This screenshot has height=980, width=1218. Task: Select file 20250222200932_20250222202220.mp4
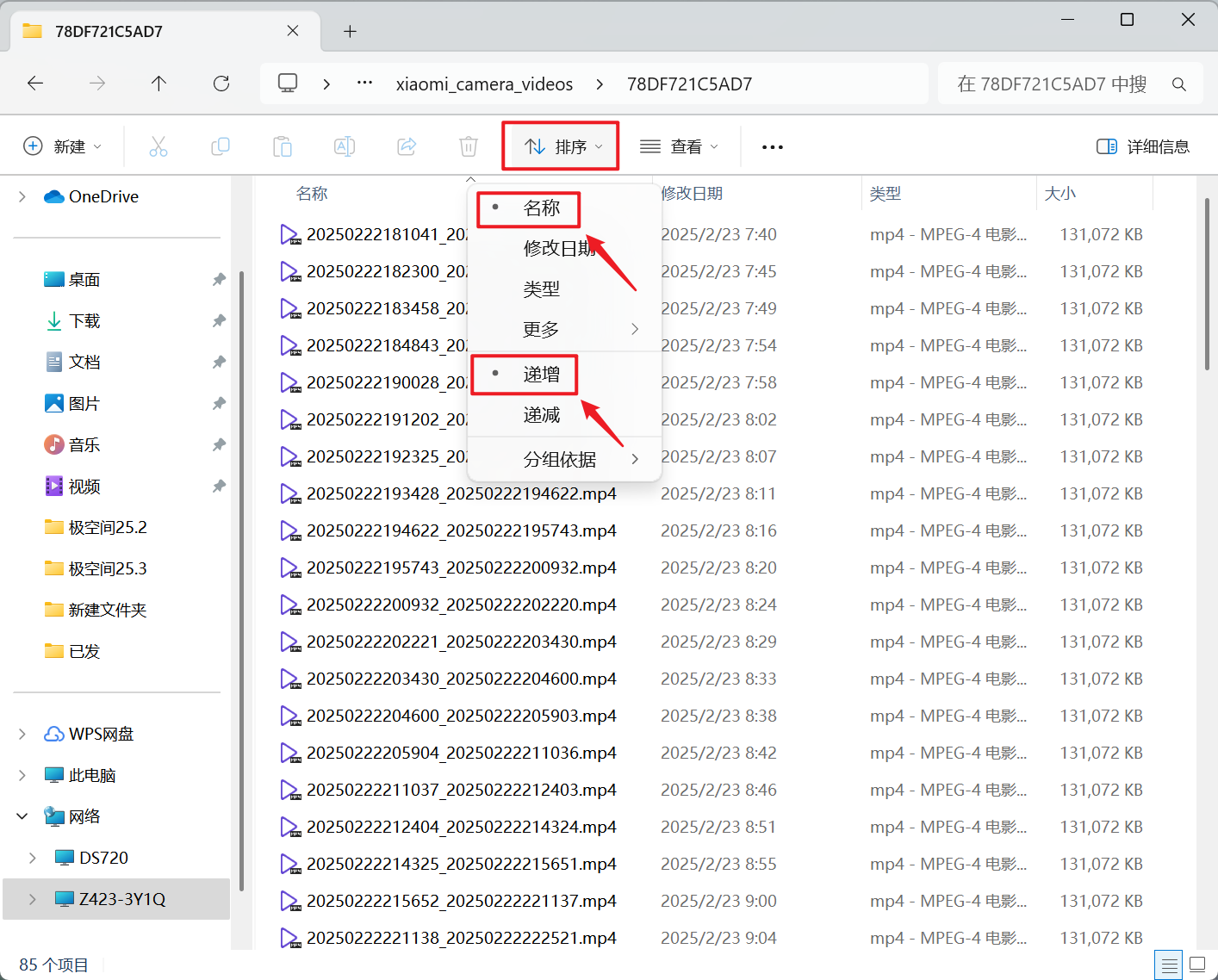(x=461, y=605)
